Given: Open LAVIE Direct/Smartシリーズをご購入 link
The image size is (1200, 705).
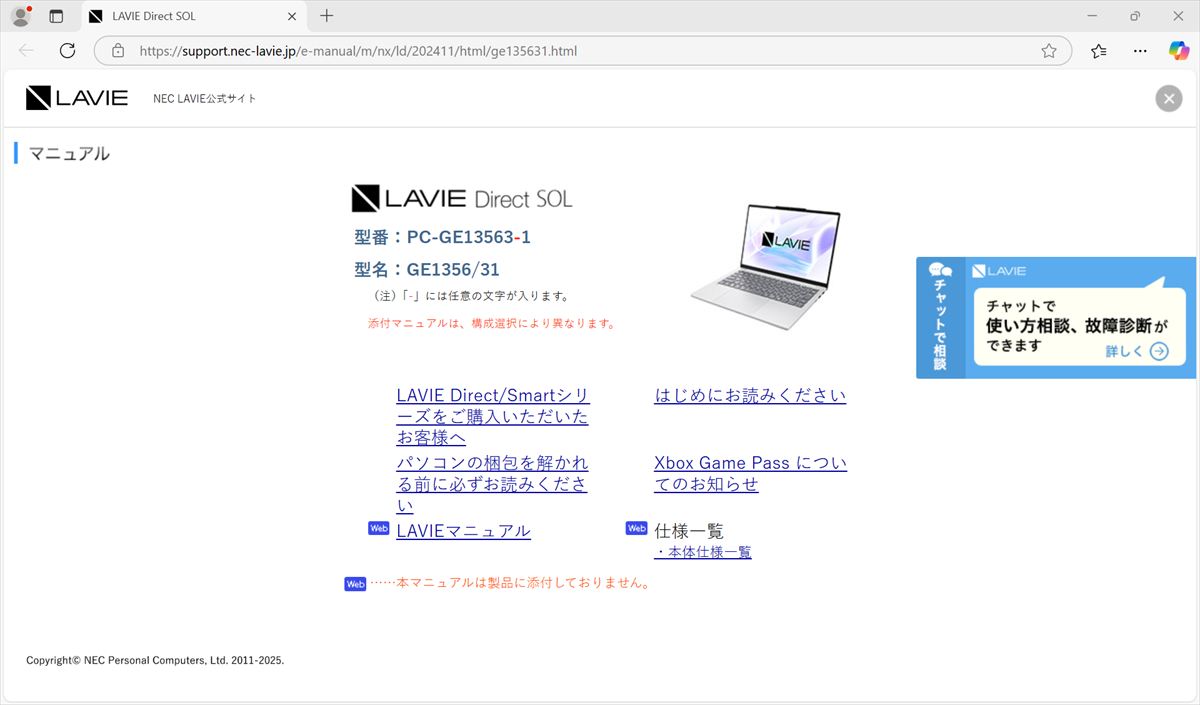Looking at the screenshot, I should (x=493, y=417).
